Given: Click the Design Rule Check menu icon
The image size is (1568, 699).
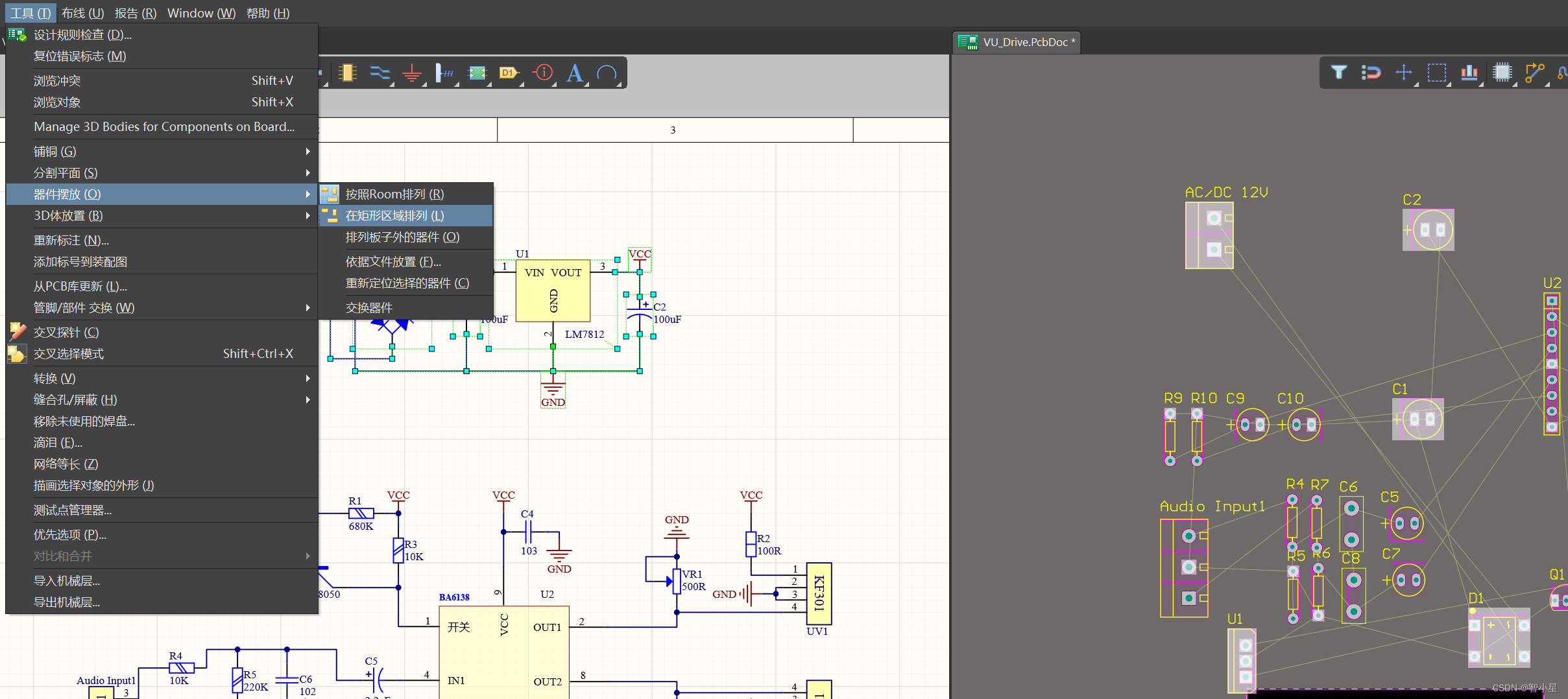Looking at the screenshot, I should [17, 34].
